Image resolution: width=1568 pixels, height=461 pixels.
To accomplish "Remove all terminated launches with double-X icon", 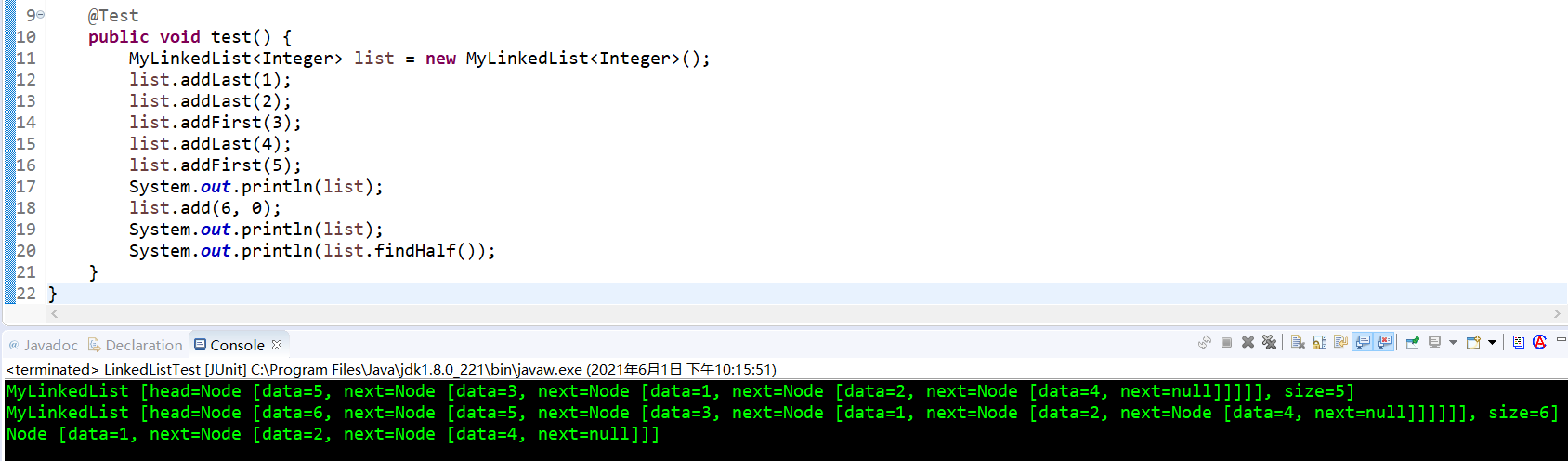I will point(1269,342).
